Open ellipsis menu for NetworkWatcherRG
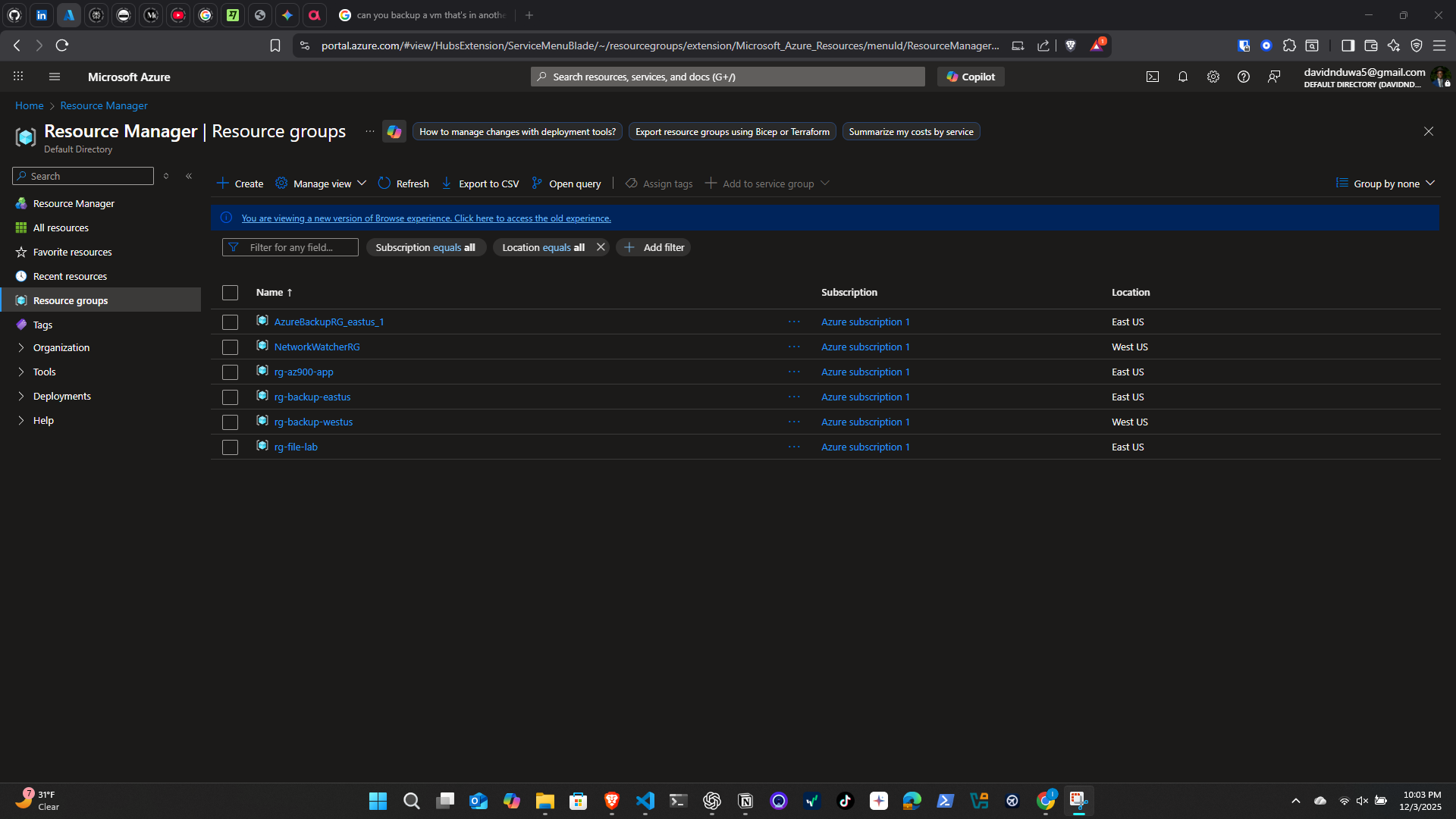 tap(794, 347)
